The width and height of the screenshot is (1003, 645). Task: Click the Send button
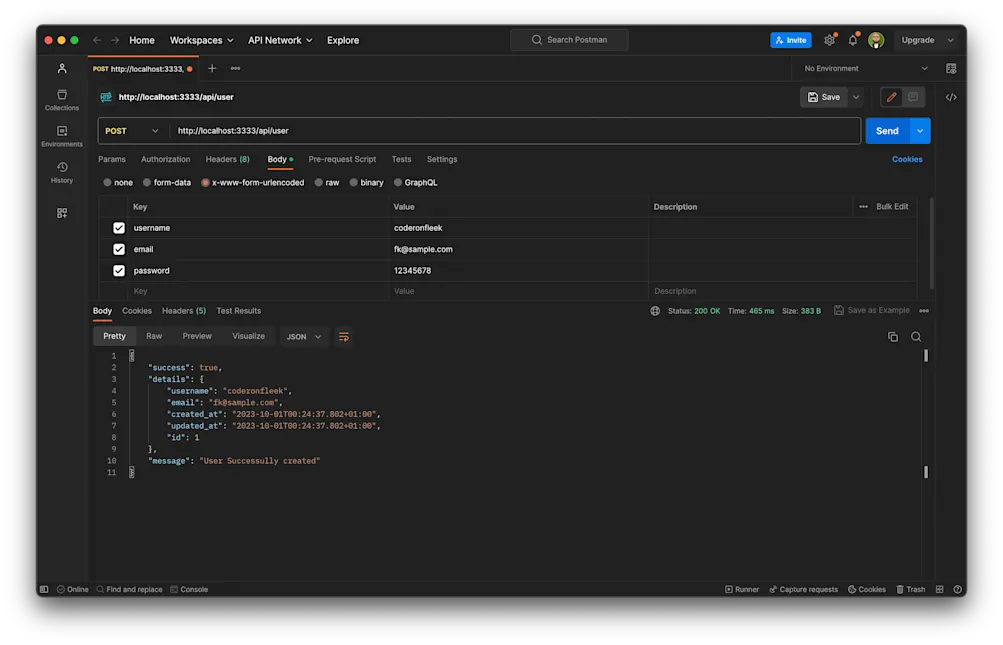(x=886, y=130)
